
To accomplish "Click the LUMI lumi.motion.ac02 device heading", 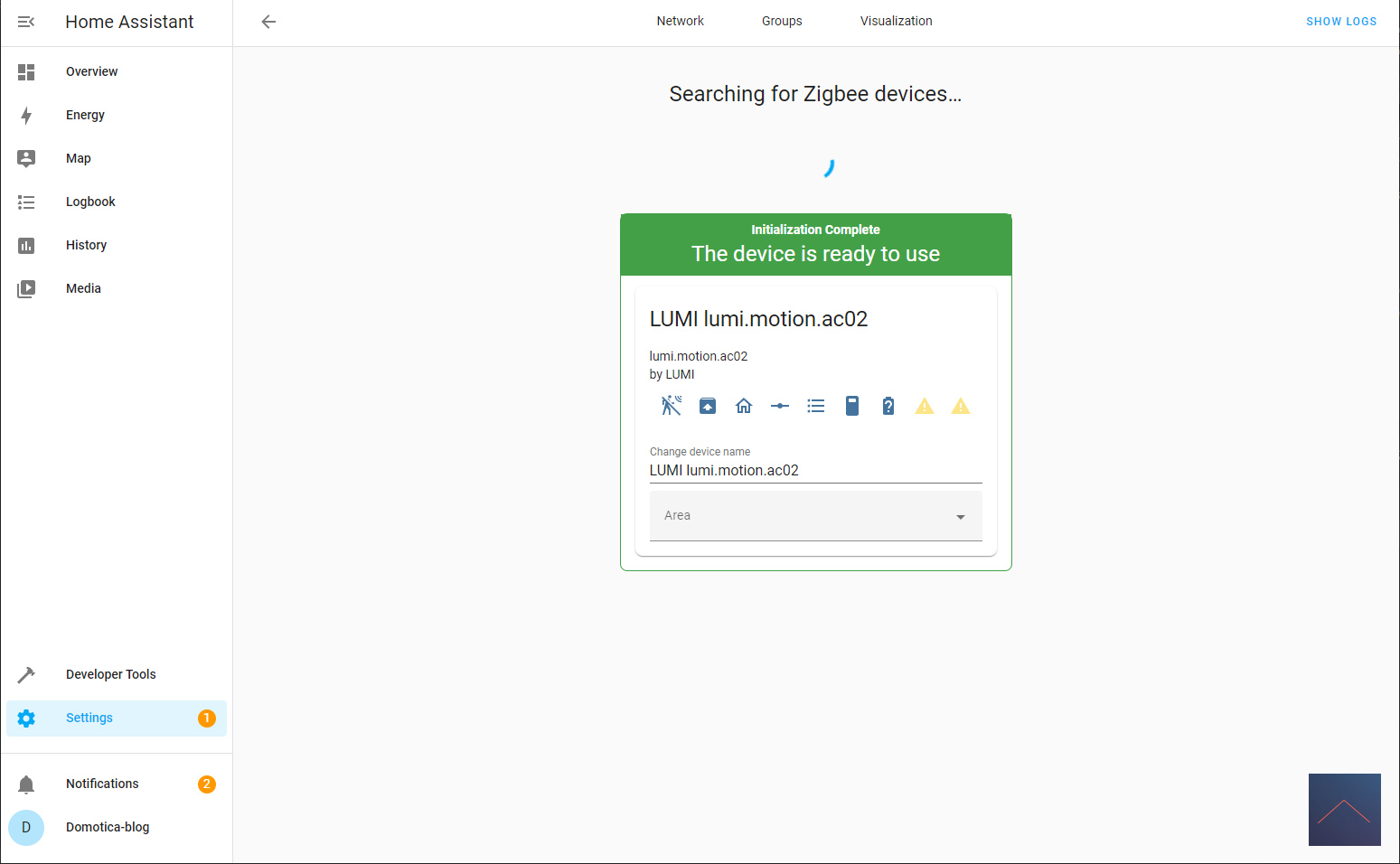I will [x=758, y=319].
